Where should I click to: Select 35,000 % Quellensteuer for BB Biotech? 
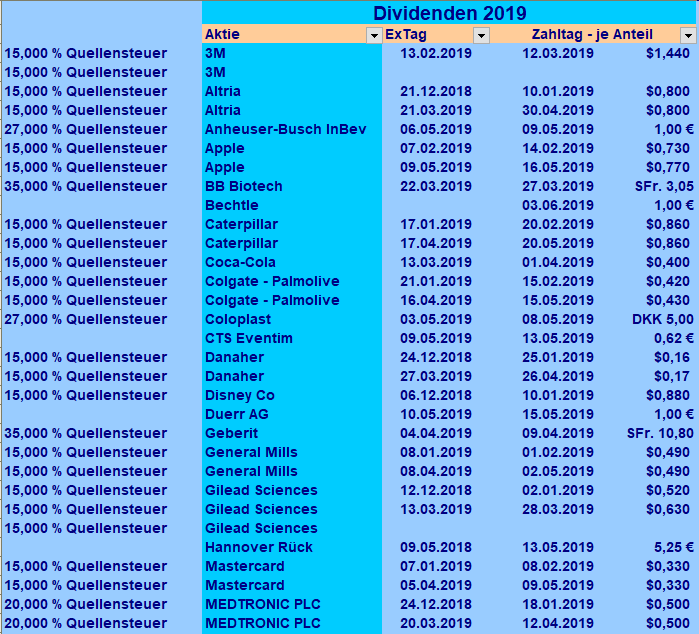click(86, 186)
